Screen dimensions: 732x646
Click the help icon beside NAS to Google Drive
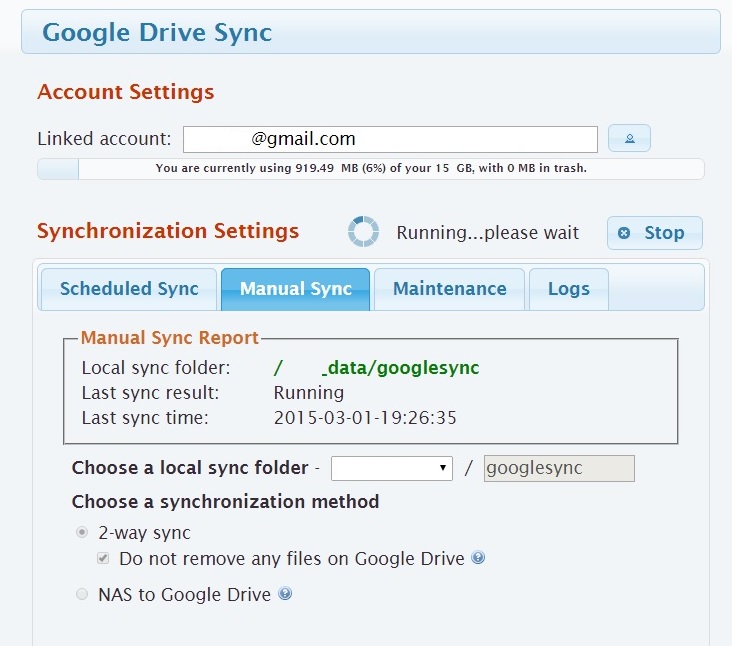tap(285, 593)
